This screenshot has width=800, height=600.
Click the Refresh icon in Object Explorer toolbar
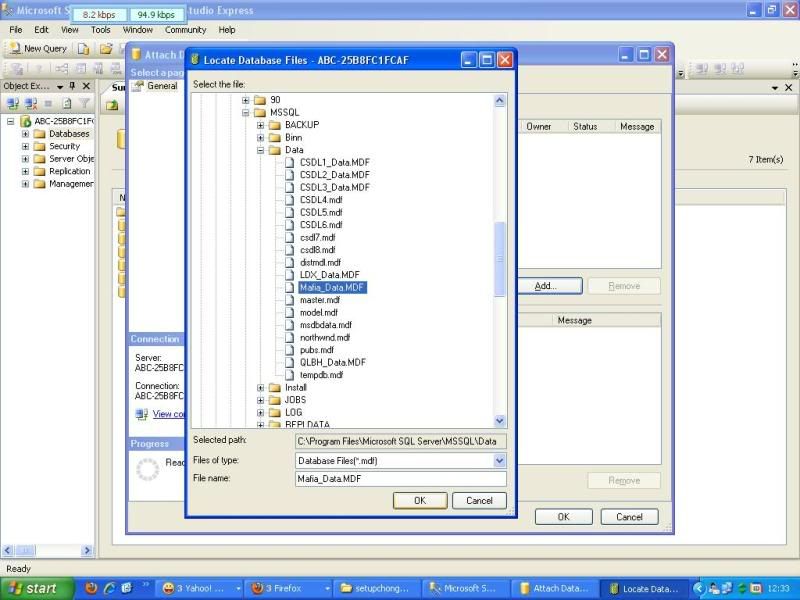(x=66, y=104)
